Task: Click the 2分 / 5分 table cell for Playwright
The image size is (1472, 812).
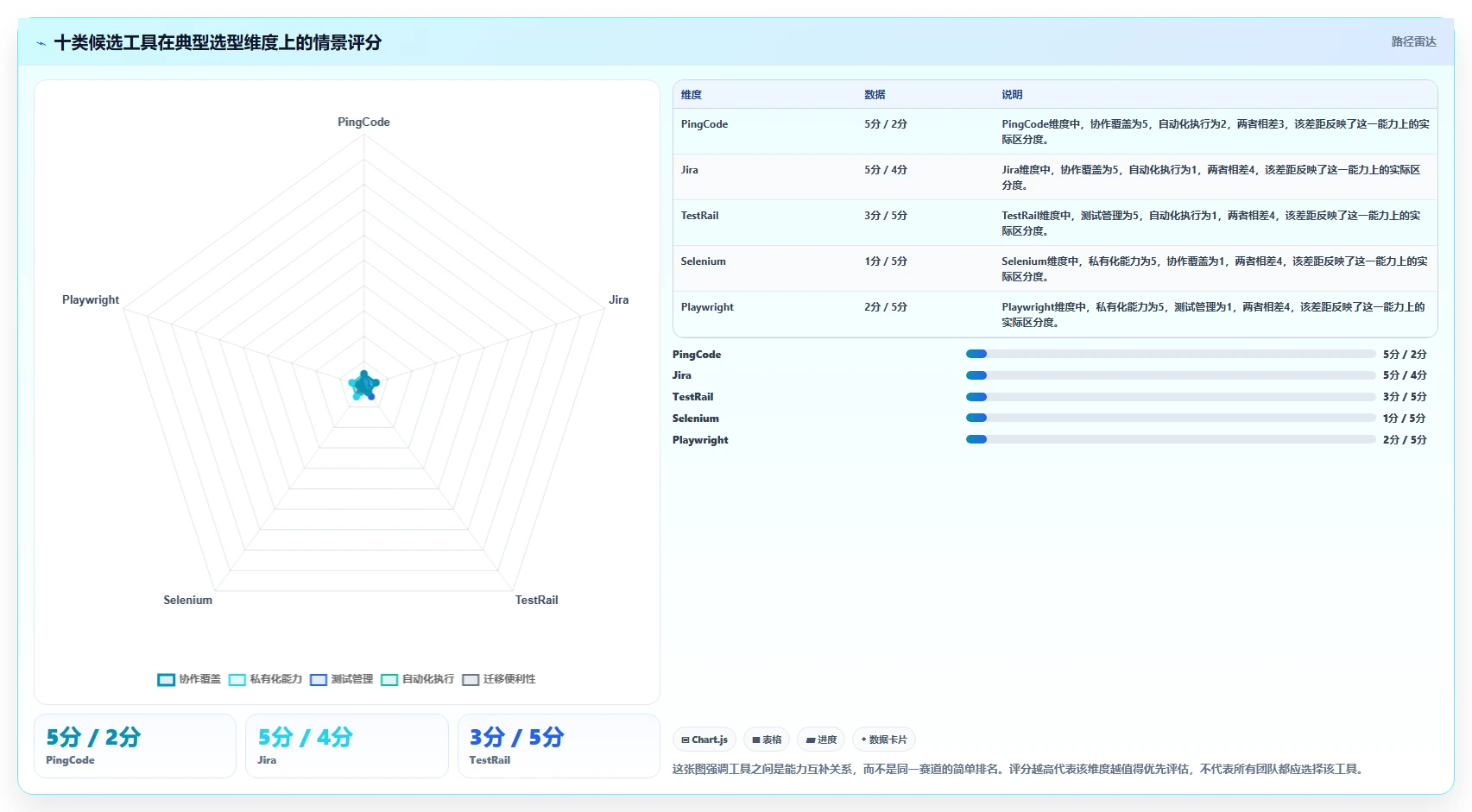Action: (x=886, y=307)
